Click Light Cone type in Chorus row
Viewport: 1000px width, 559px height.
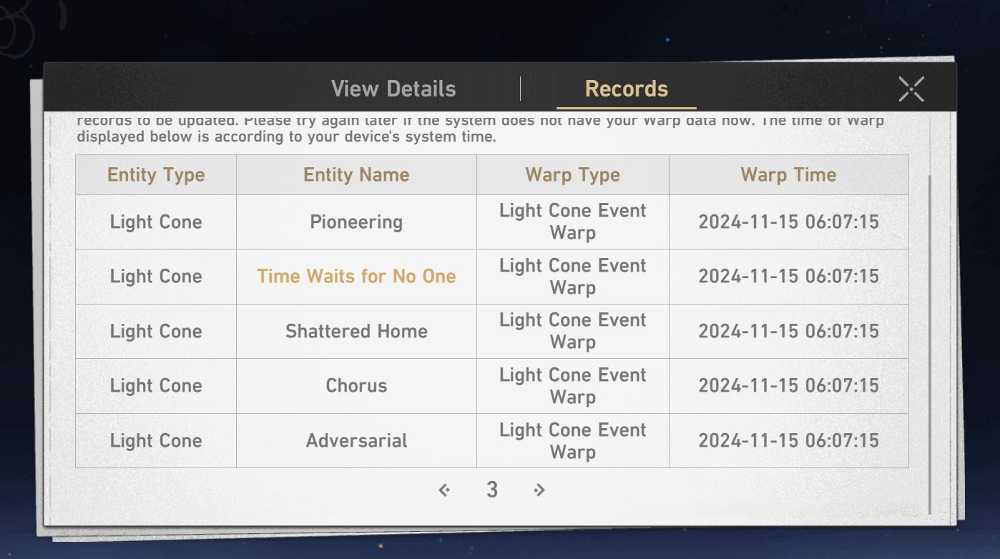[156, 386]
